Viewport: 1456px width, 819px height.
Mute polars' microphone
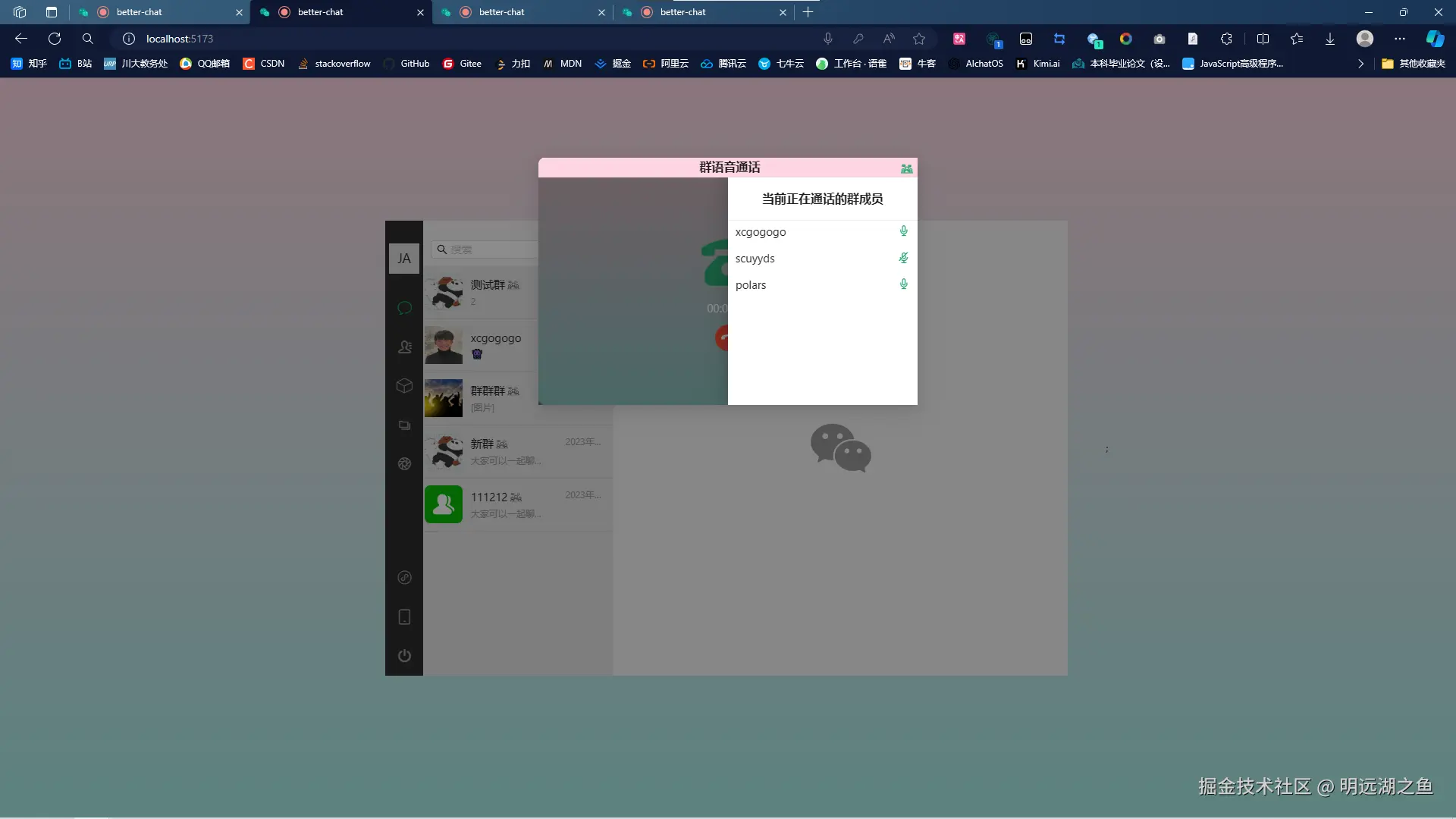click(904, 284)
